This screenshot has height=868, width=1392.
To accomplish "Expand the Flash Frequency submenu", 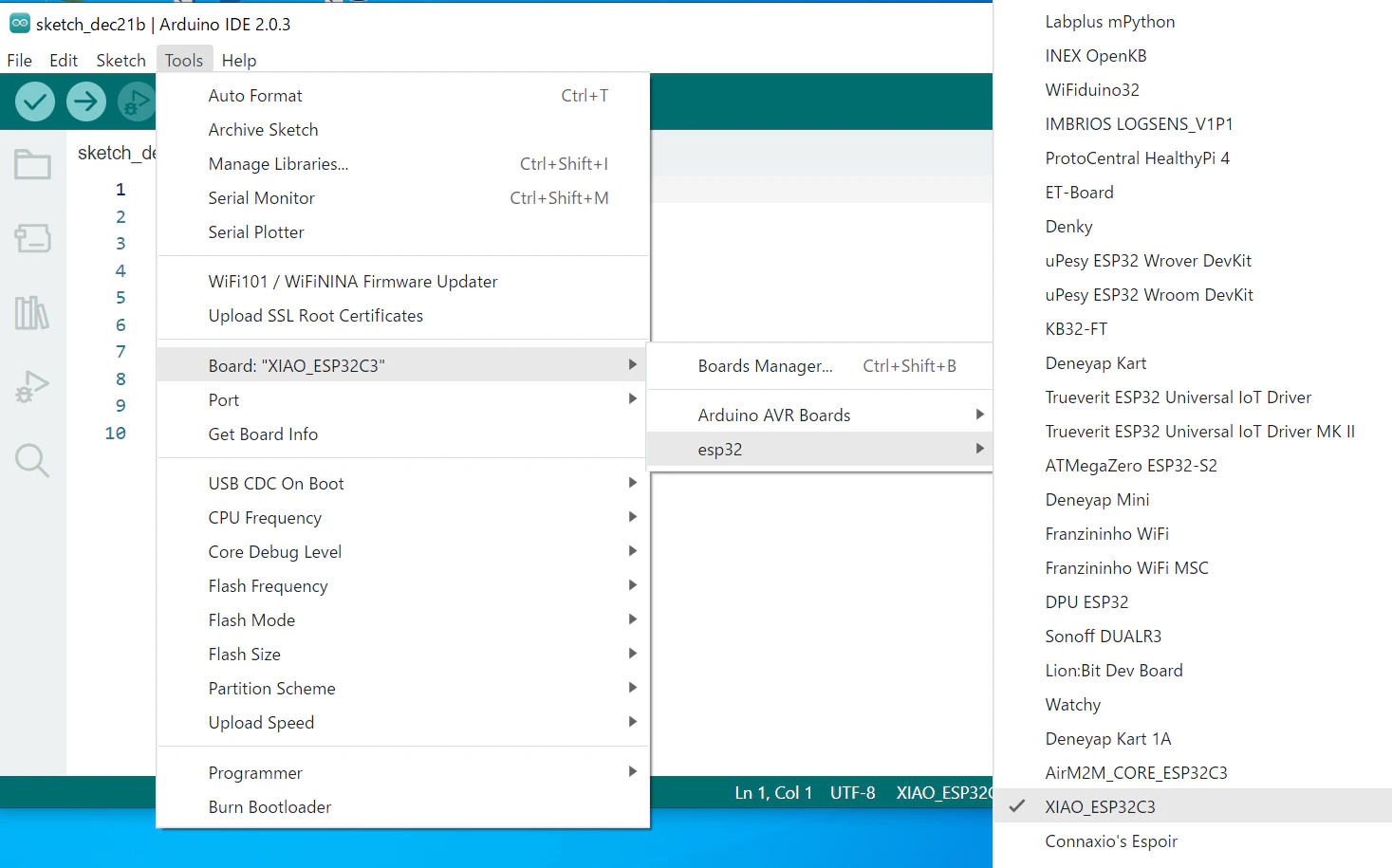I will tap(402, 585).
